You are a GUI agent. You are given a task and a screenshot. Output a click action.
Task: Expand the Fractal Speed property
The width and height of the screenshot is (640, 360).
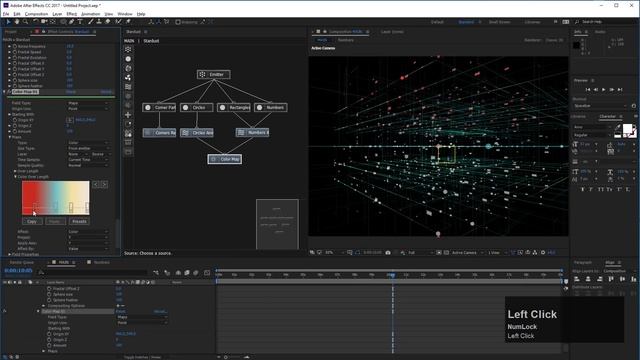coord(10,52)
